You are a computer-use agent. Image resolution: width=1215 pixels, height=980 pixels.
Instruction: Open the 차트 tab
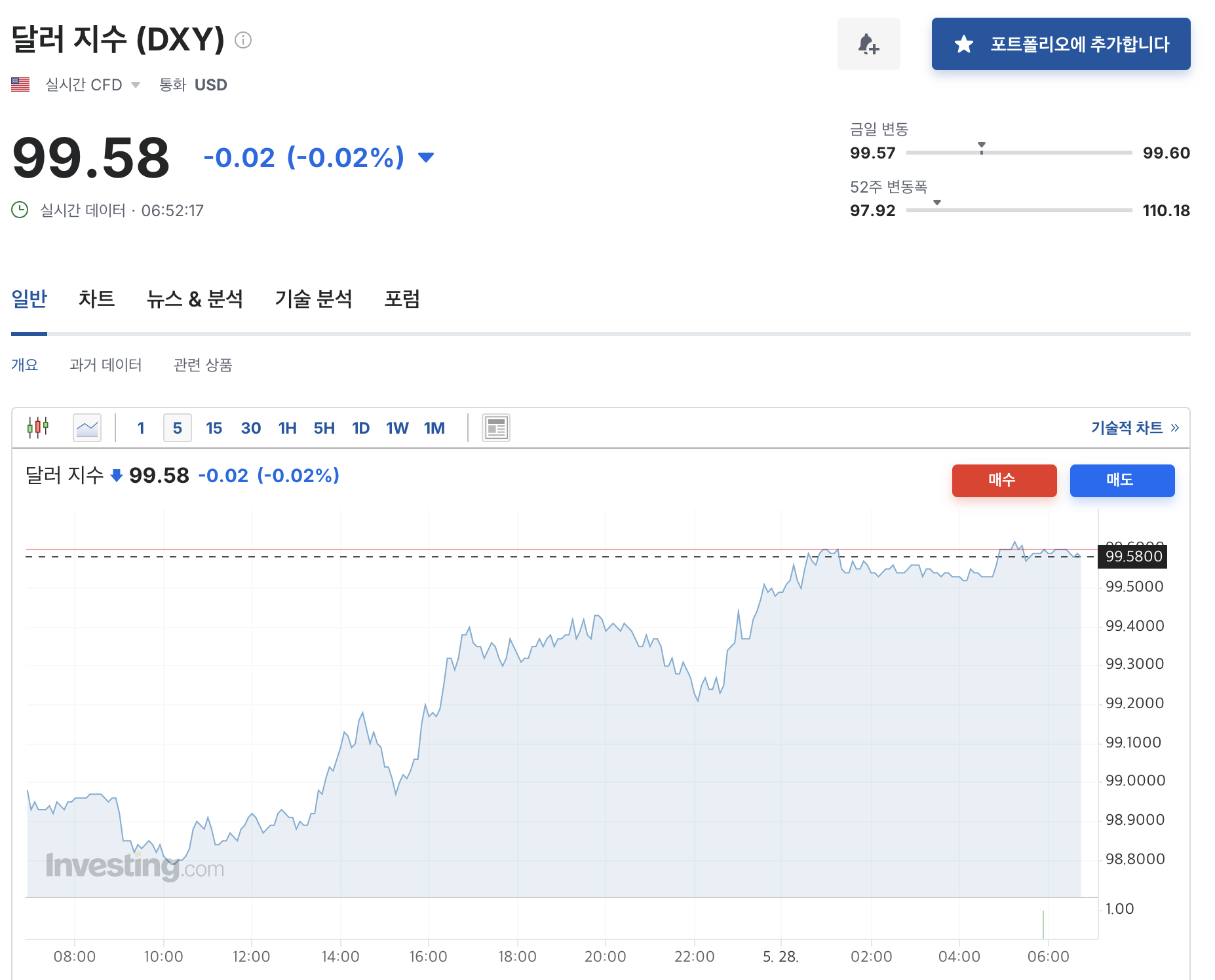(97, 299)
